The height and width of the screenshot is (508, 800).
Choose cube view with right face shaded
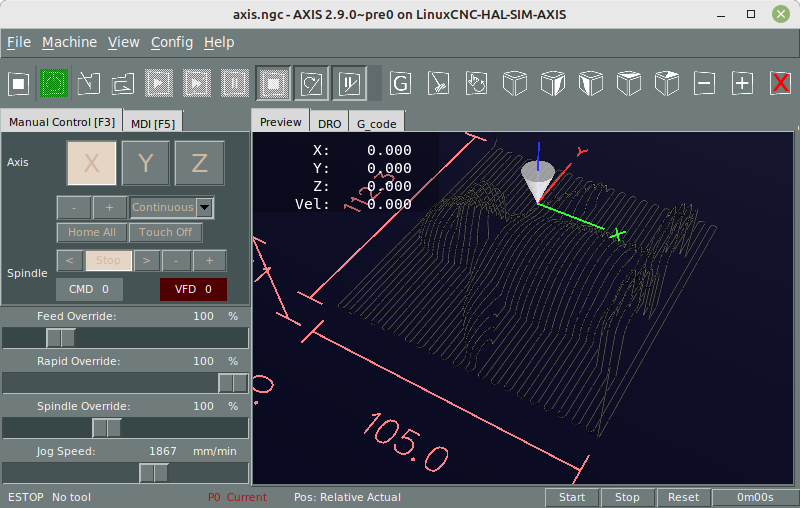point(553,83)
